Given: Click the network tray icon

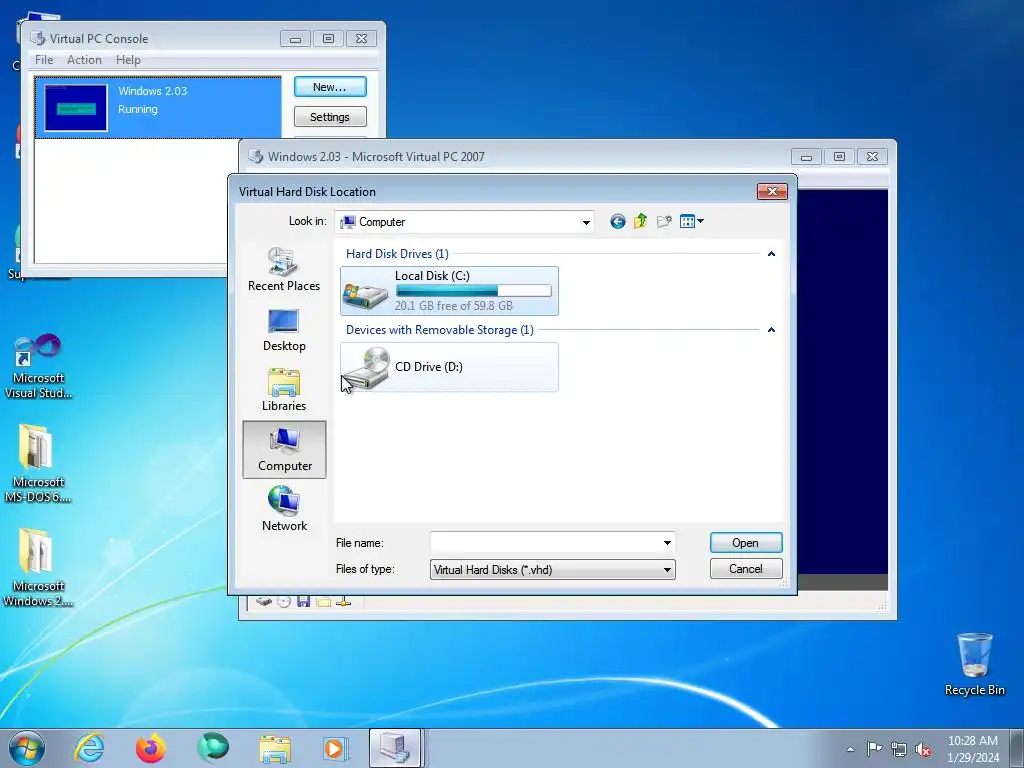Looking at the screenshot, I should 899,749.
